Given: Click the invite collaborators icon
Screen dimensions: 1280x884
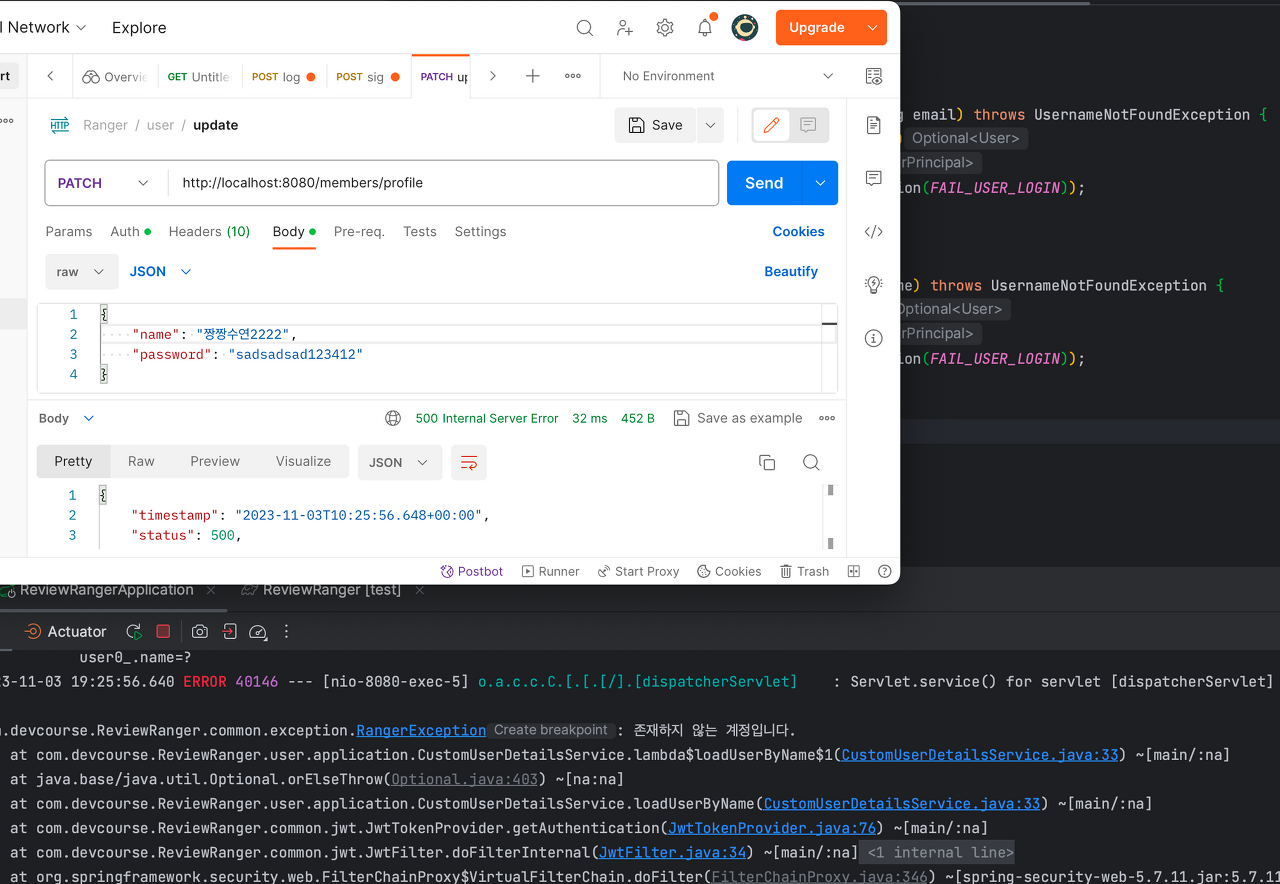Looking at the screenshot, I should coord(625,28).
